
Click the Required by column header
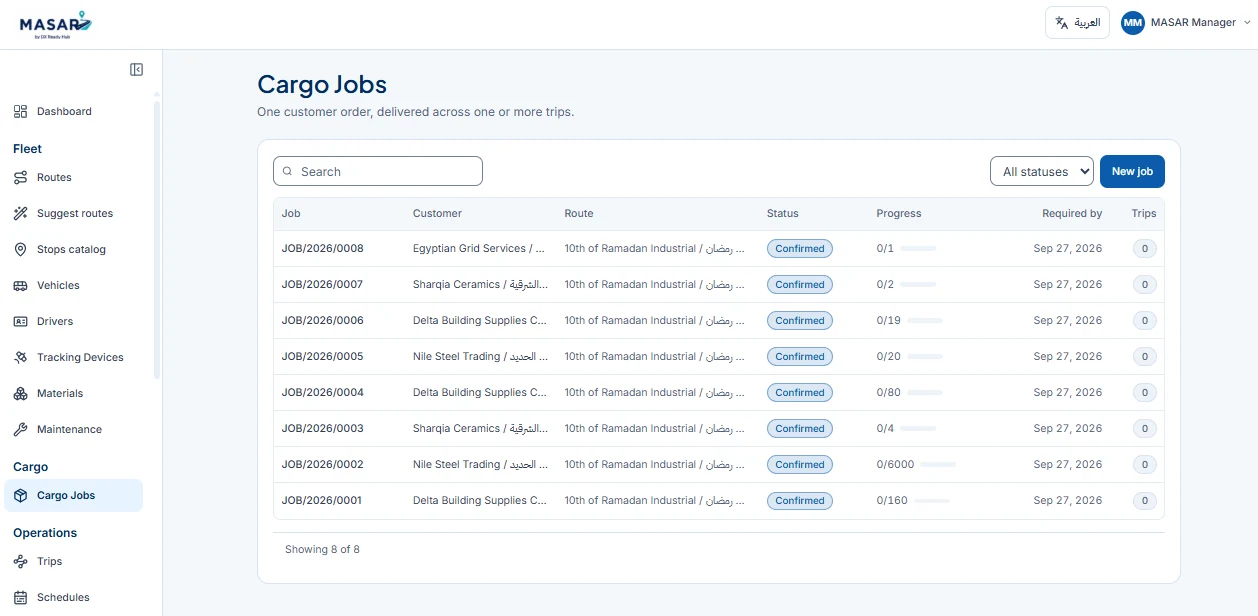[x=1071, y=214]
